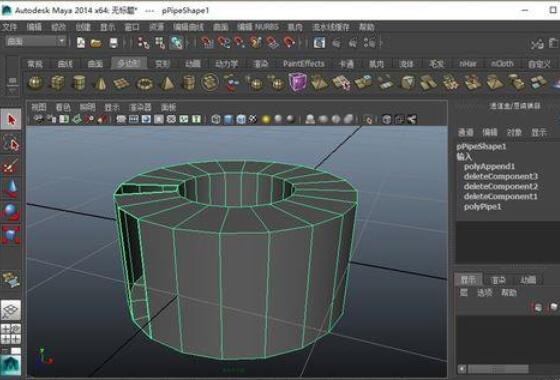Select the polygon sphere shelf icon

pyautogui.click(x=35, y=82)
